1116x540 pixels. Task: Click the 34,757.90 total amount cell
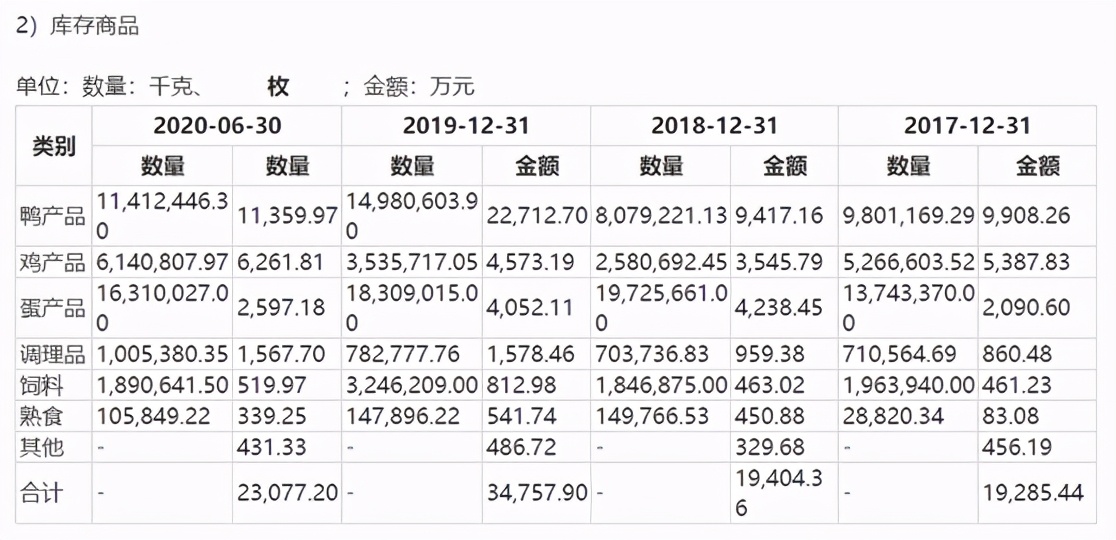tap(535, 493)
